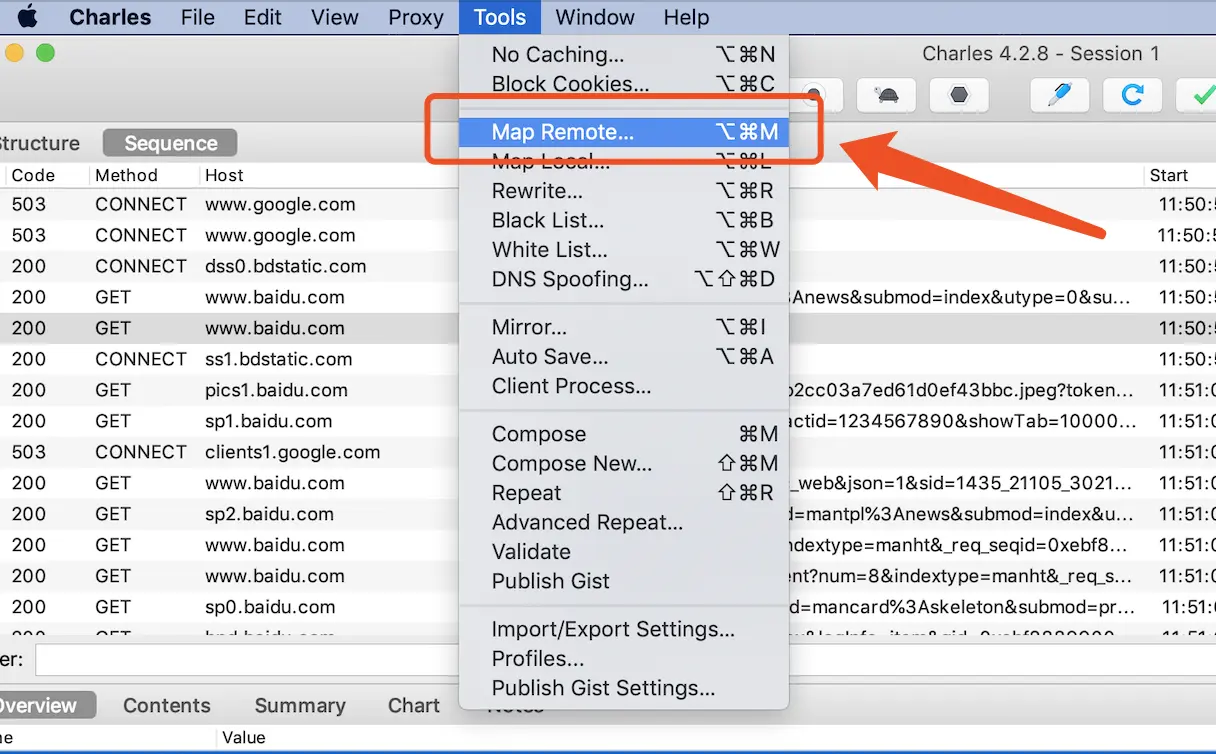Open the Apple menu
This screenshot has height=754, width=1216.
pyautogui.click(x=27, y=17)
